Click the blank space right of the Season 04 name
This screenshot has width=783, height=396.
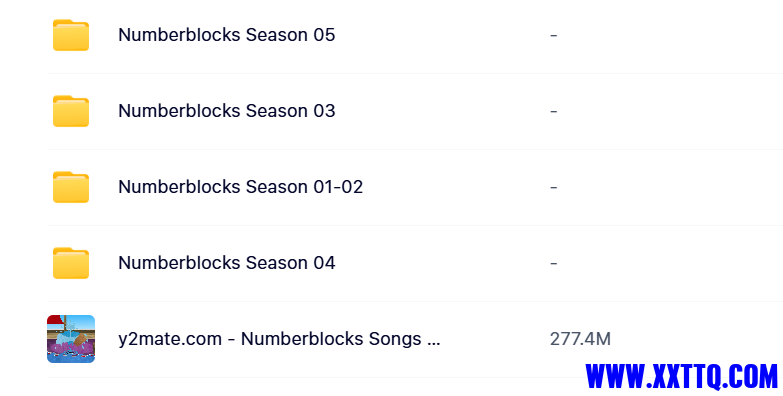(442, 263)
